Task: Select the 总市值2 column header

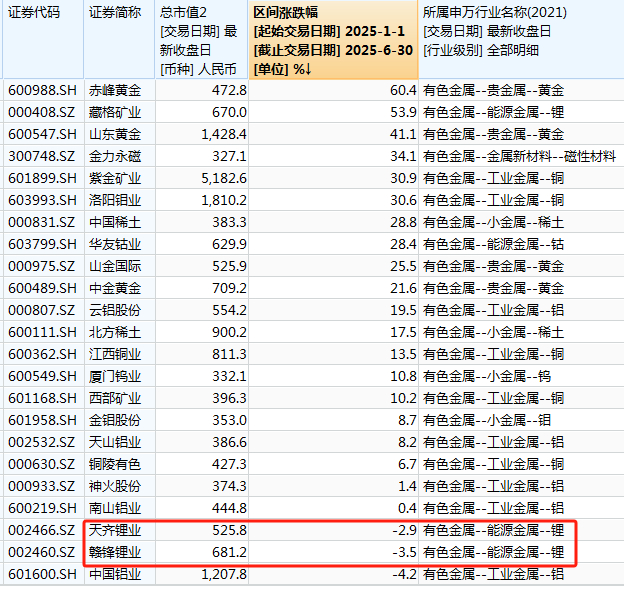Action: pos(202,39)
